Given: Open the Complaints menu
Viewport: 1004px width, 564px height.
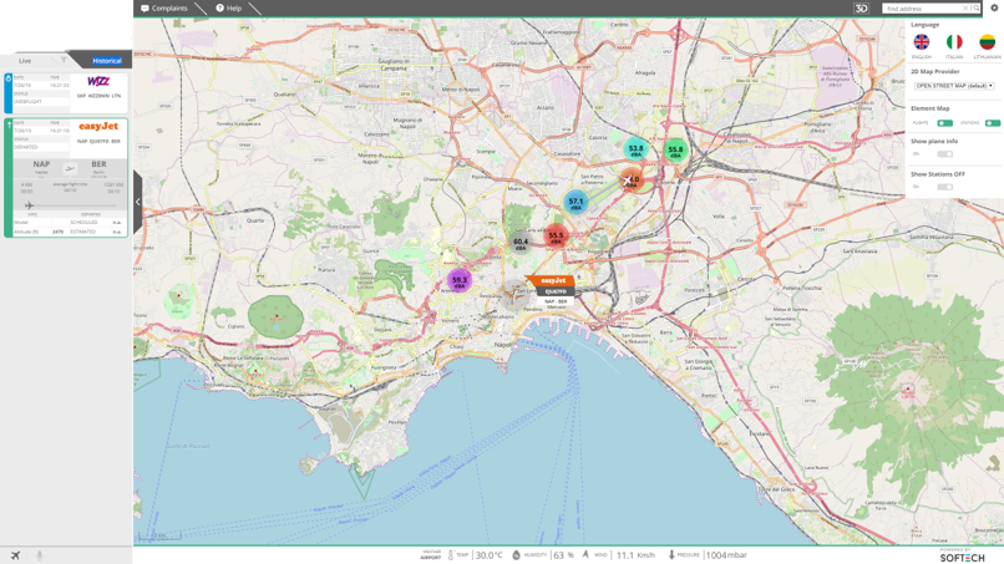Looking at the screenshot, I should 164,8.
